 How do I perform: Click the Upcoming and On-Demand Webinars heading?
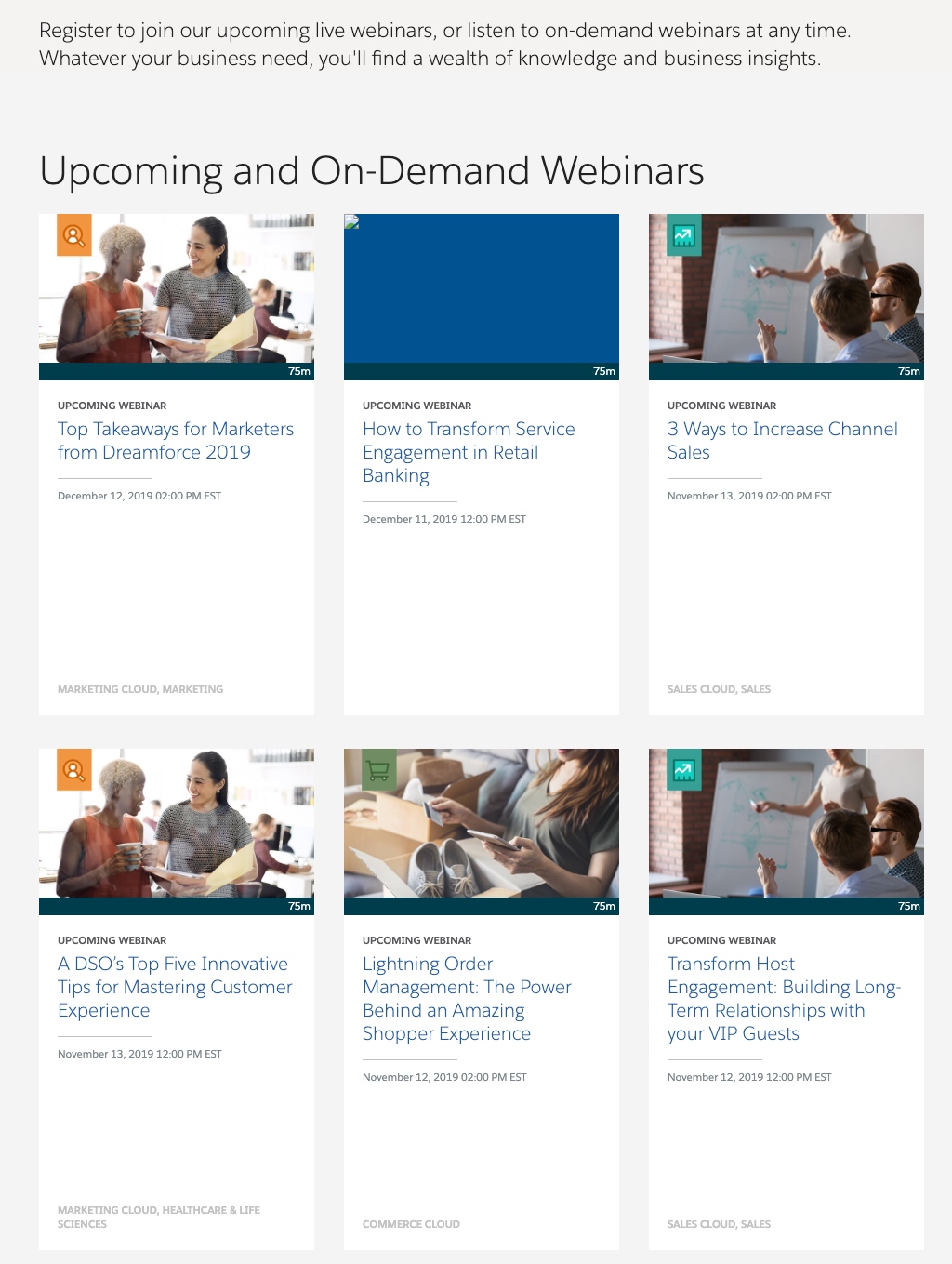[372, 172]
